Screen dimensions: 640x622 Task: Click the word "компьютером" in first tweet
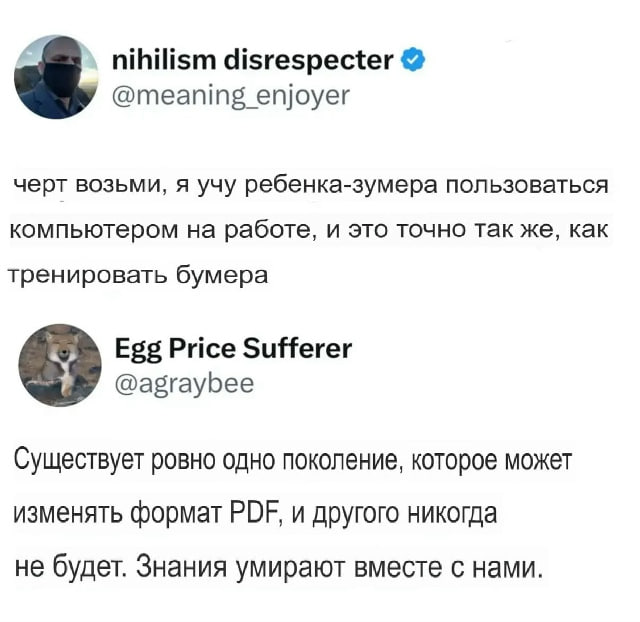pos(94,231)
